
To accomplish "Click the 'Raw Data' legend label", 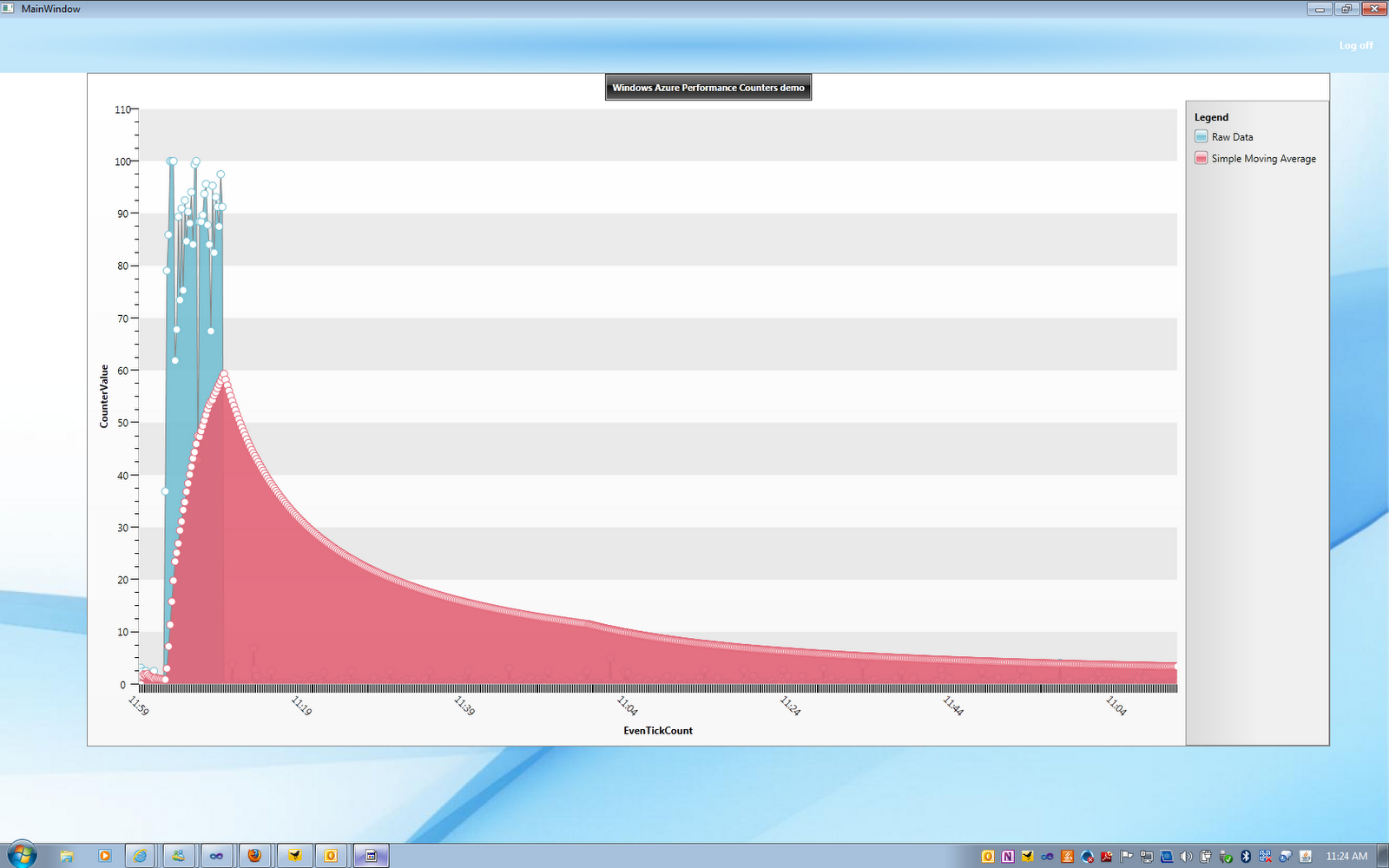I will [x=1232, y=137].
